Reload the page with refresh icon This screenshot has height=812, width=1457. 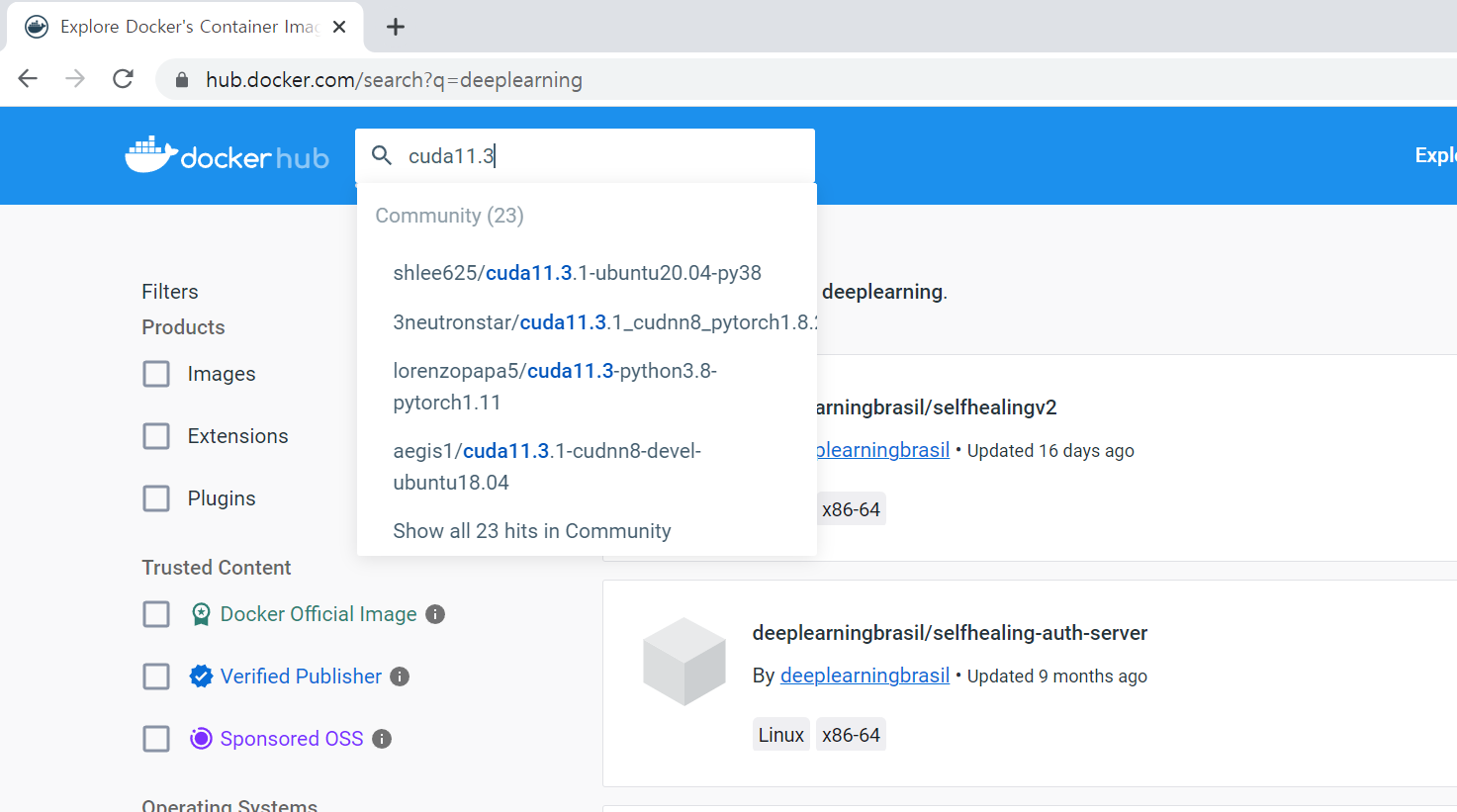(123, 79)
